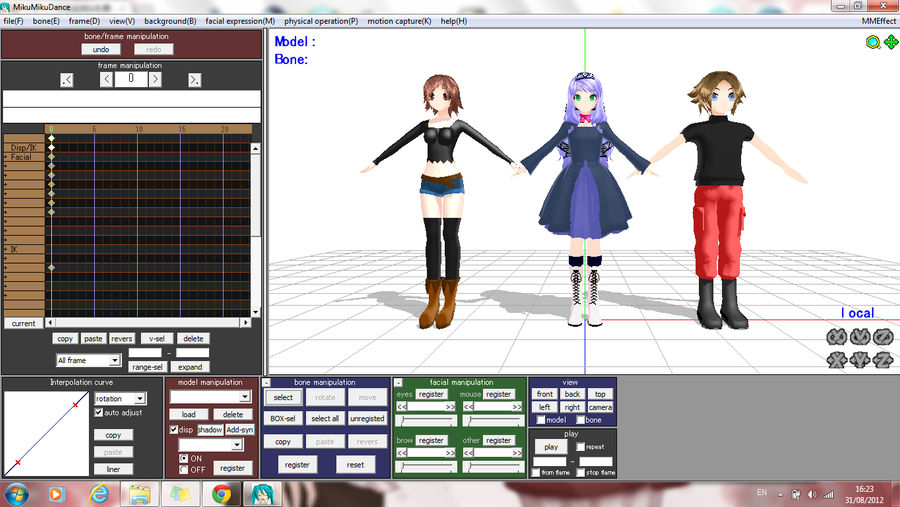Open Windows Start orb
The height and width of the screenshot is (507, 900).
[x=16, y=494]
